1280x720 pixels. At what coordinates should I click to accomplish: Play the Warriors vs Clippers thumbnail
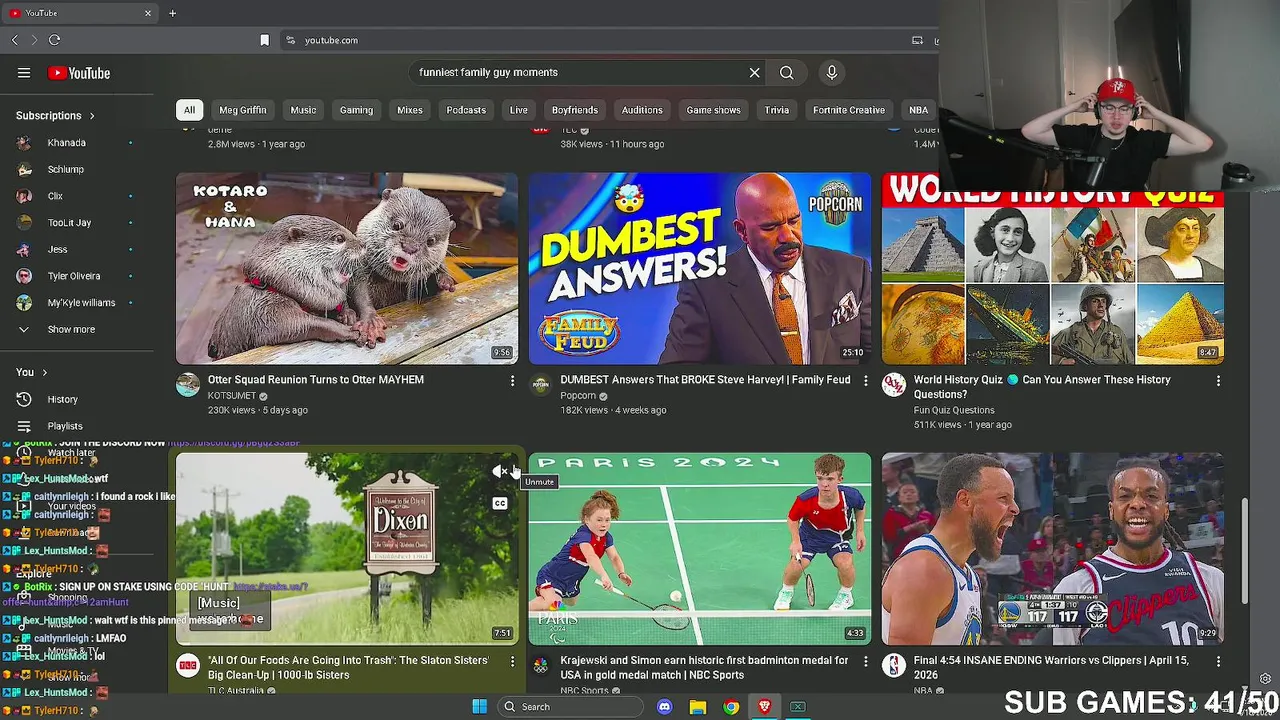[1052, 548]
